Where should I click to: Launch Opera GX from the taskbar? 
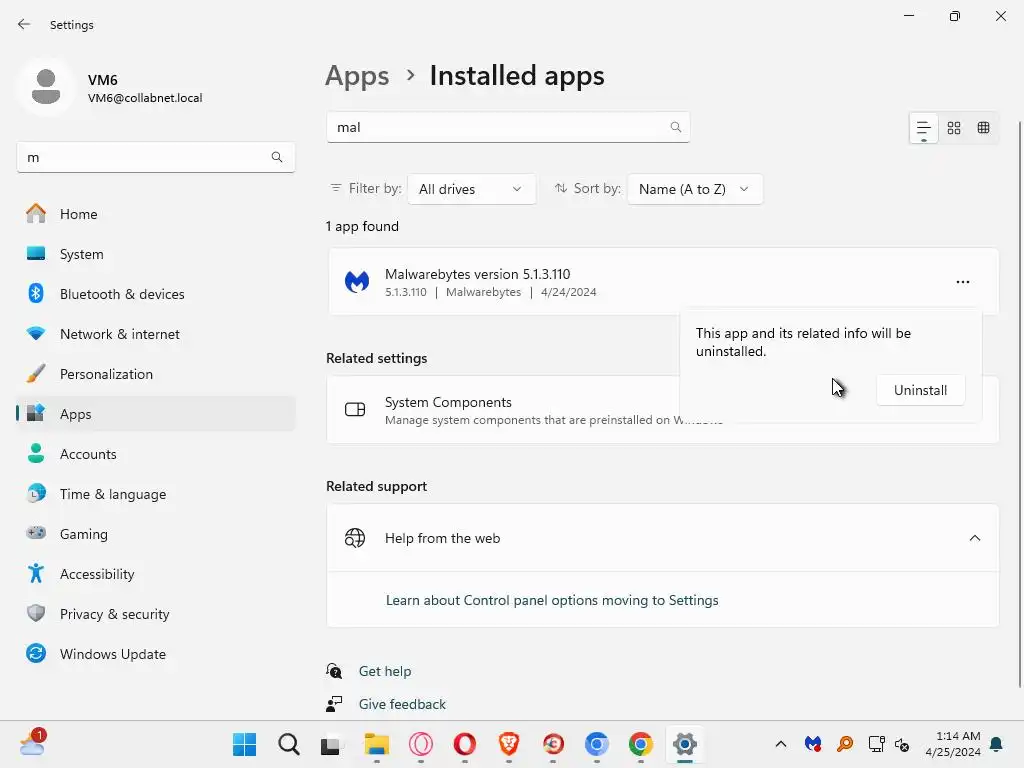pyautogui.click(x=421, y=744)
